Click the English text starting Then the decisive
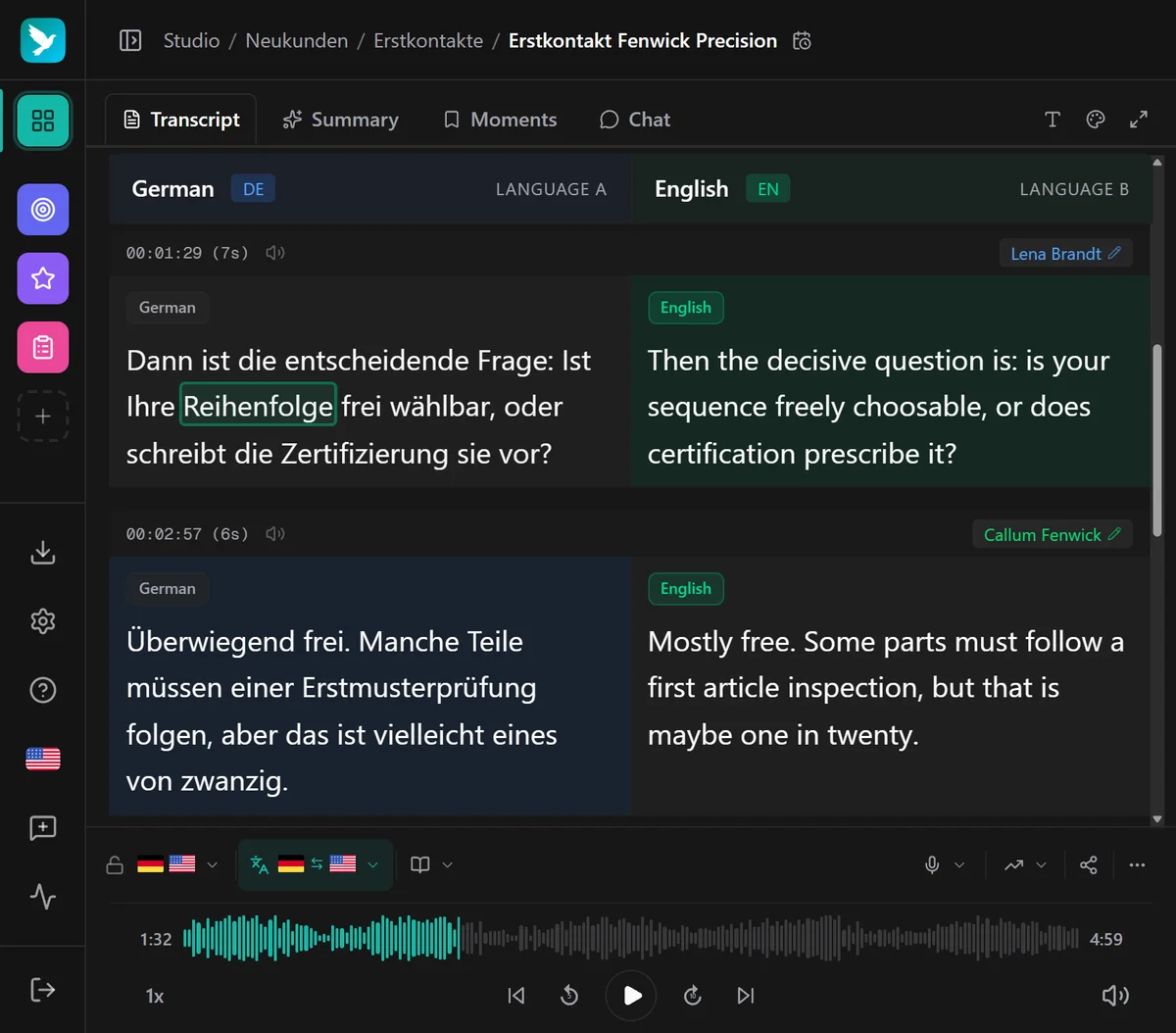1176x1033 pixels. tap(879, 407)
